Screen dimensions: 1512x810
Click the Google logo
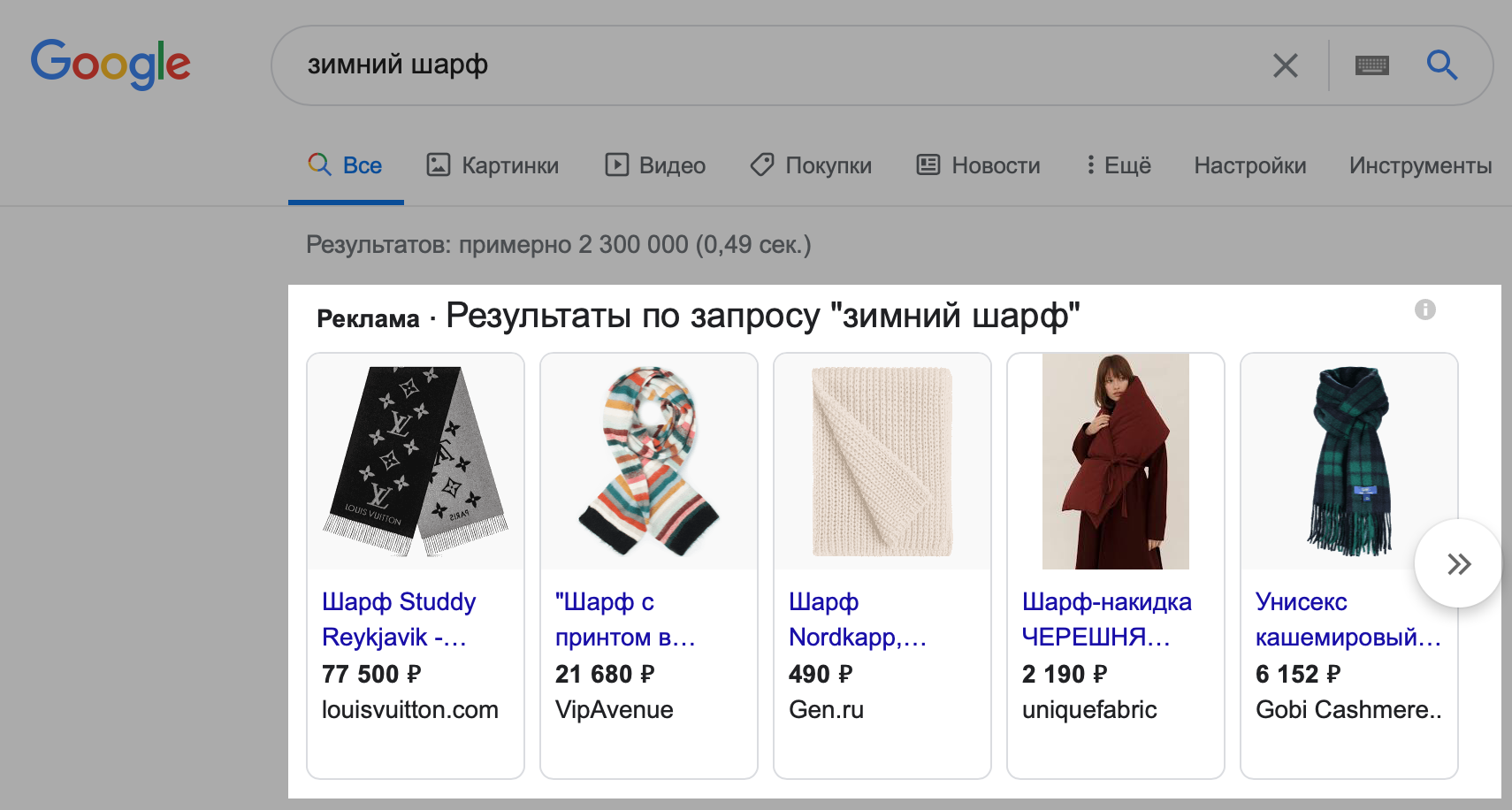pyautogui.click(x=111, y=64)
